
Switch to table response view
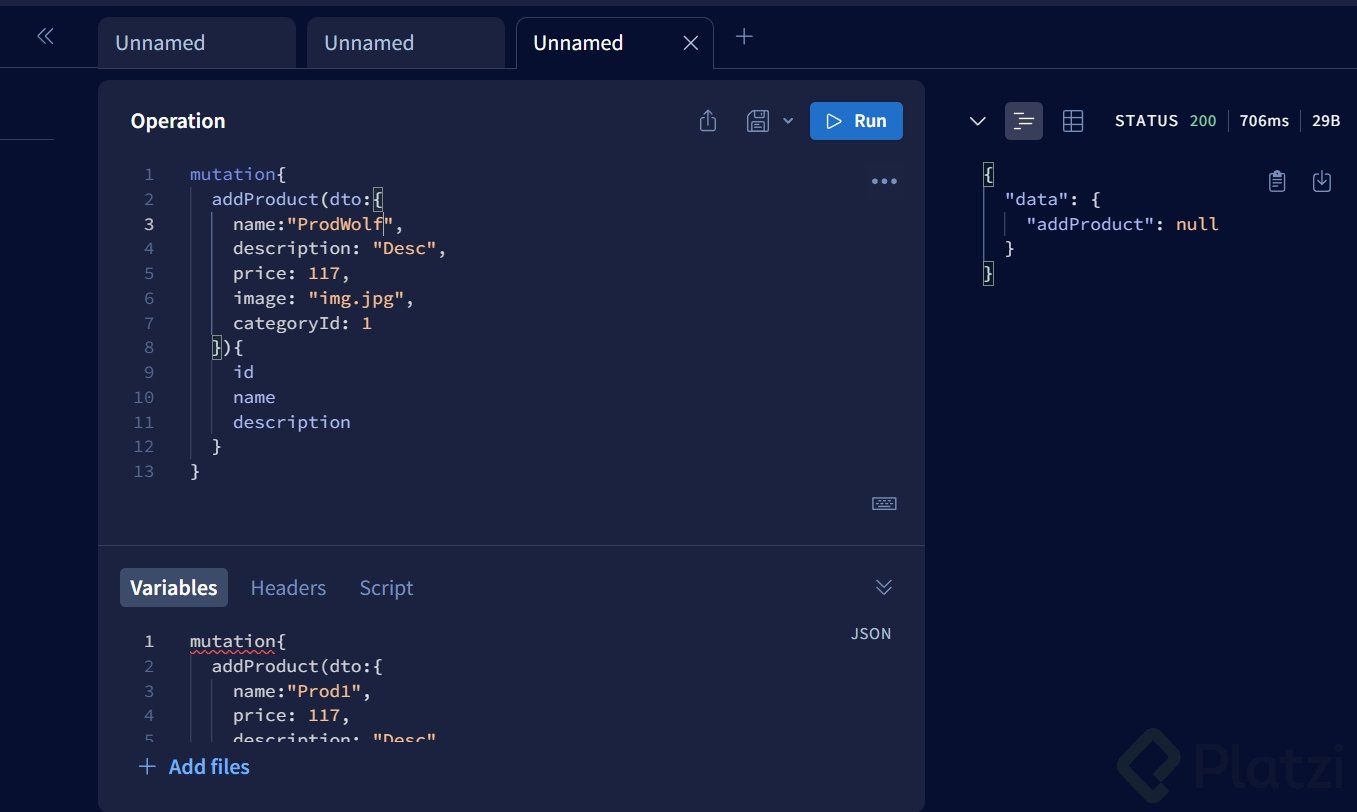tap(1073, 121)
